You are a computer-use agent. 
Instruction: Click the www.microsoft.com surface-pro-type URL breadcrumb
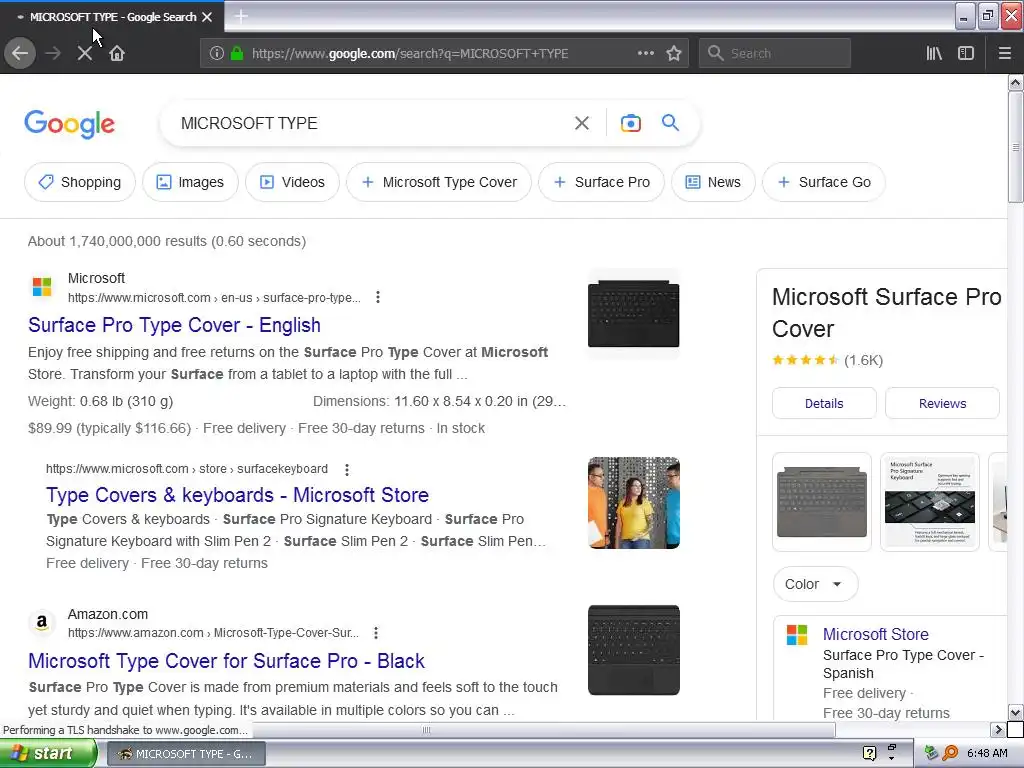[214, 298]
